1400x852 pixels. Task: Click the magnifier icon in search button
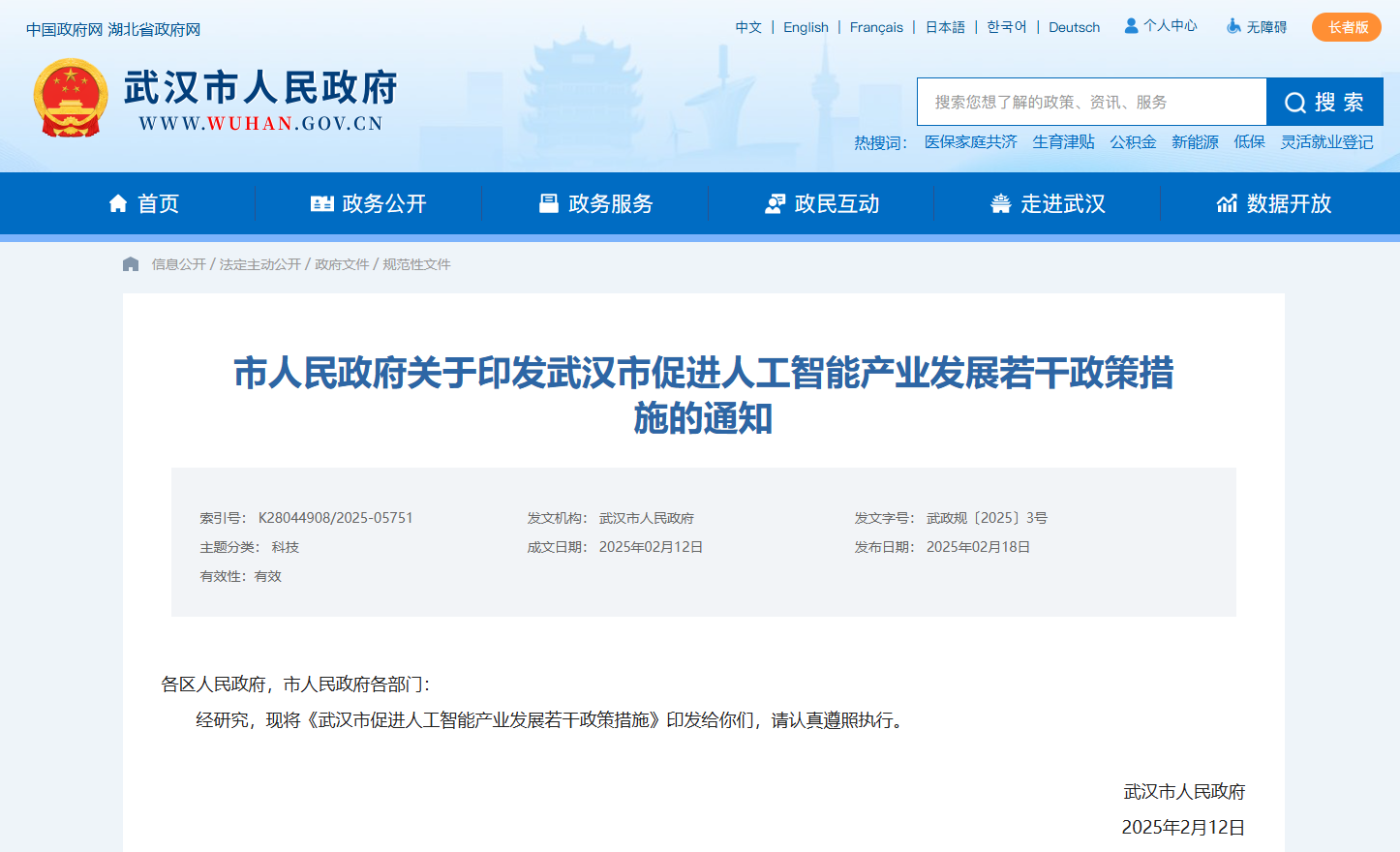1294,103
